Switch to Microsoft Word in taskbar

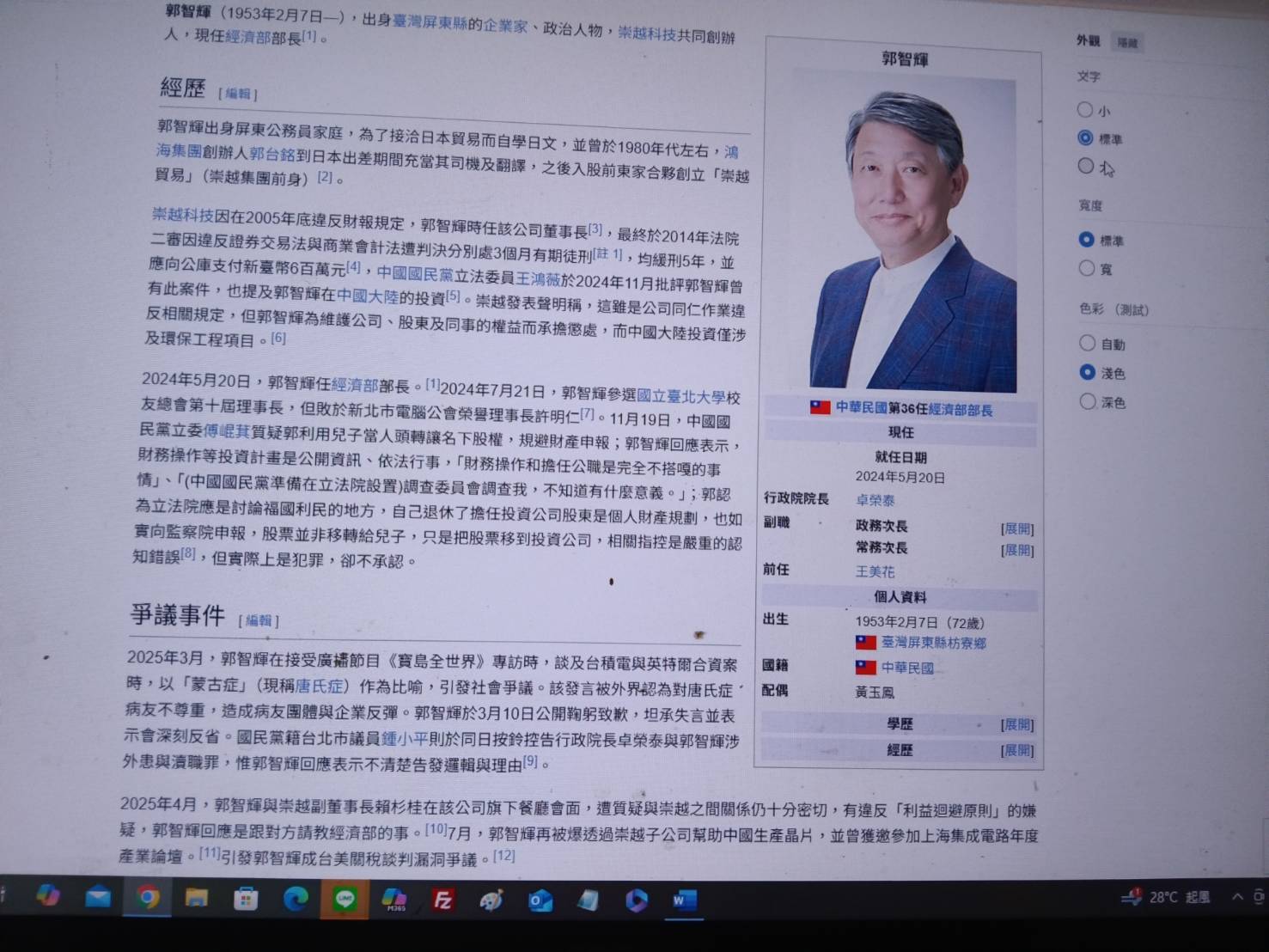coord(684,901)
